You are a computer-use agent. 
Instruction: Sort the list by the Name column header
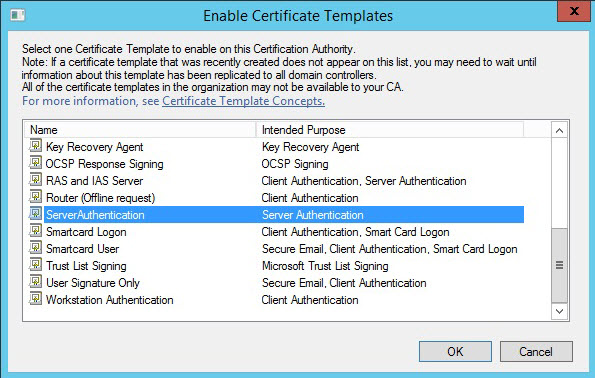(140, 130)
